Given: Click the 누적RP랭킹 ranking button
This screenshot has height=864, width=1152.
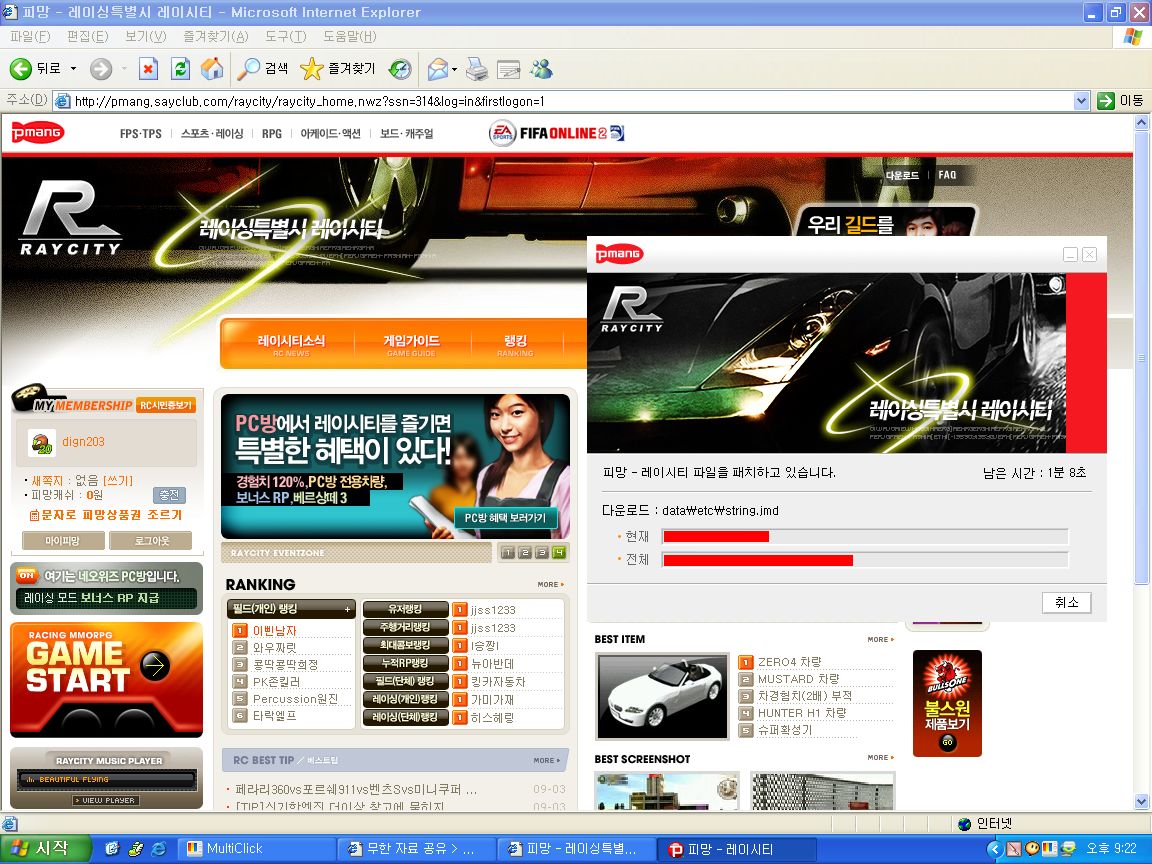Looking at the screenshot, I should (406, 663).
